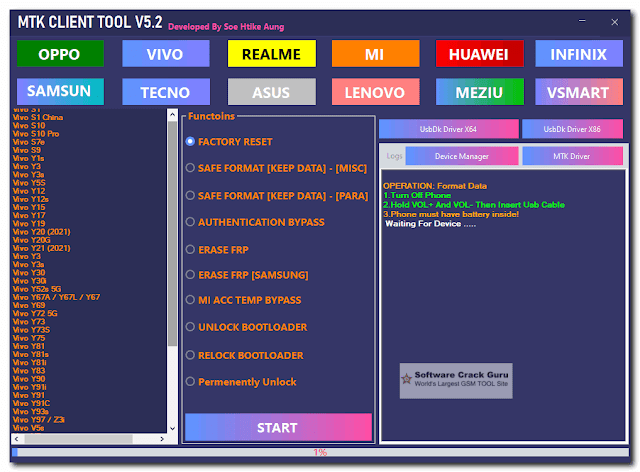Click the horizontal scroll left arrow
640x472 pixels.
(x=16, y=439)
